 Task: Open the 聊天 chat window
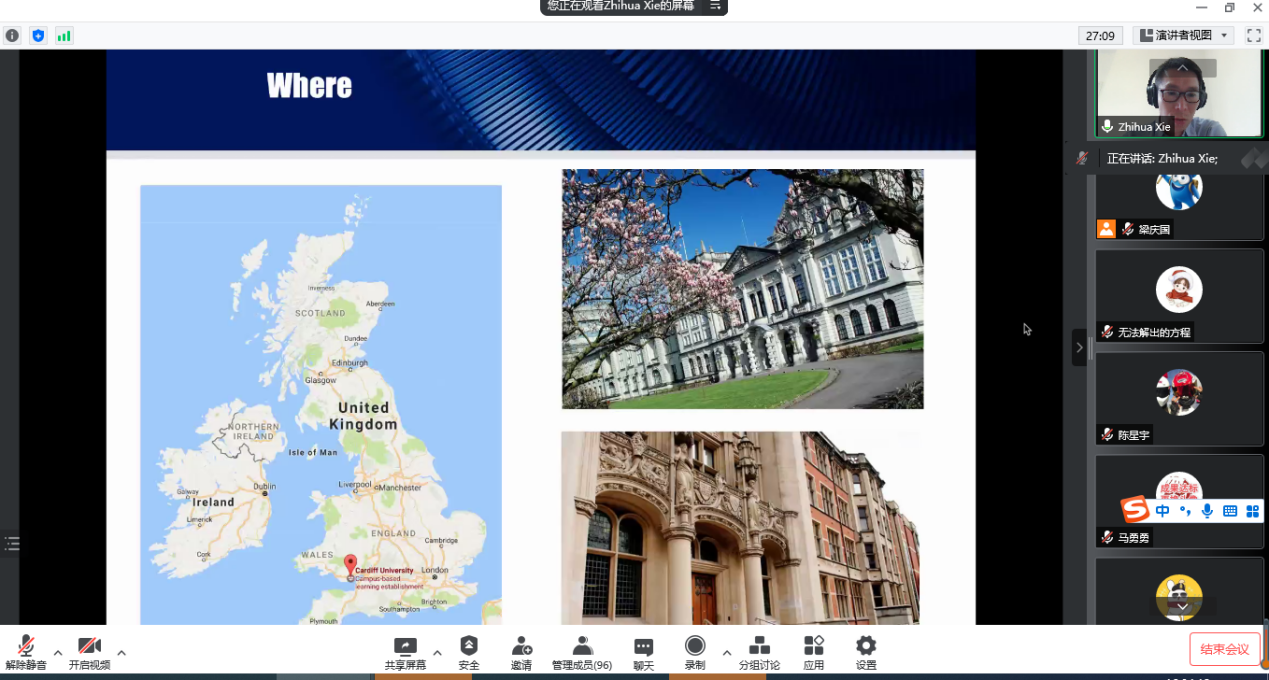643,652
